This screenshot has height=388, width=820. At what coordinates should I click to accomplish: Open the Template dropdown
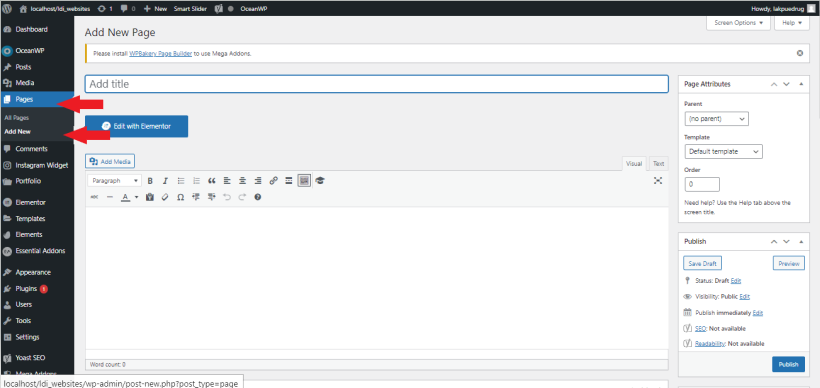tap(723, 152)
